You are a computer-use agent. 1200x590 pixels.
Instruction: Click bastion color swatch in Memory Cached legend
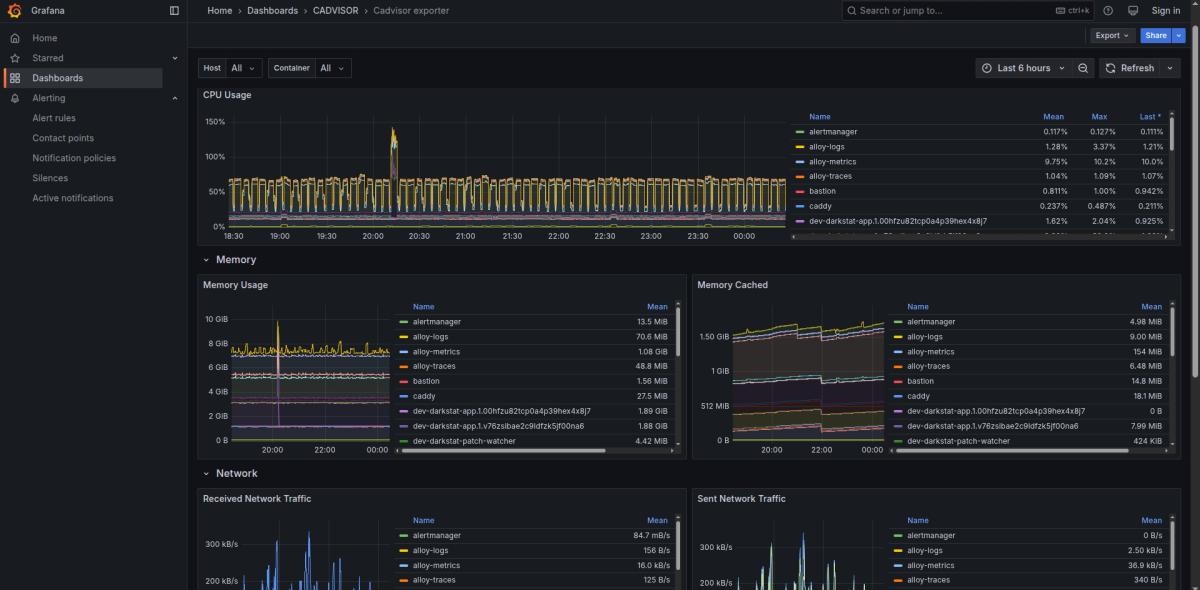898,381
